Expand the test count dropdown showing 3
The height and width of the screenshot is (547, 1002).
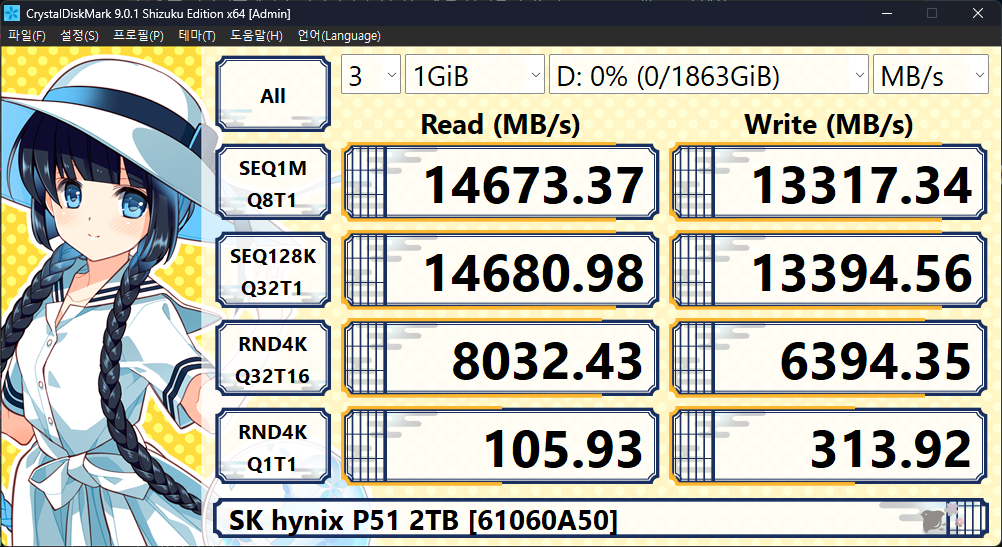pyautogui.click(x=370, y=76)
